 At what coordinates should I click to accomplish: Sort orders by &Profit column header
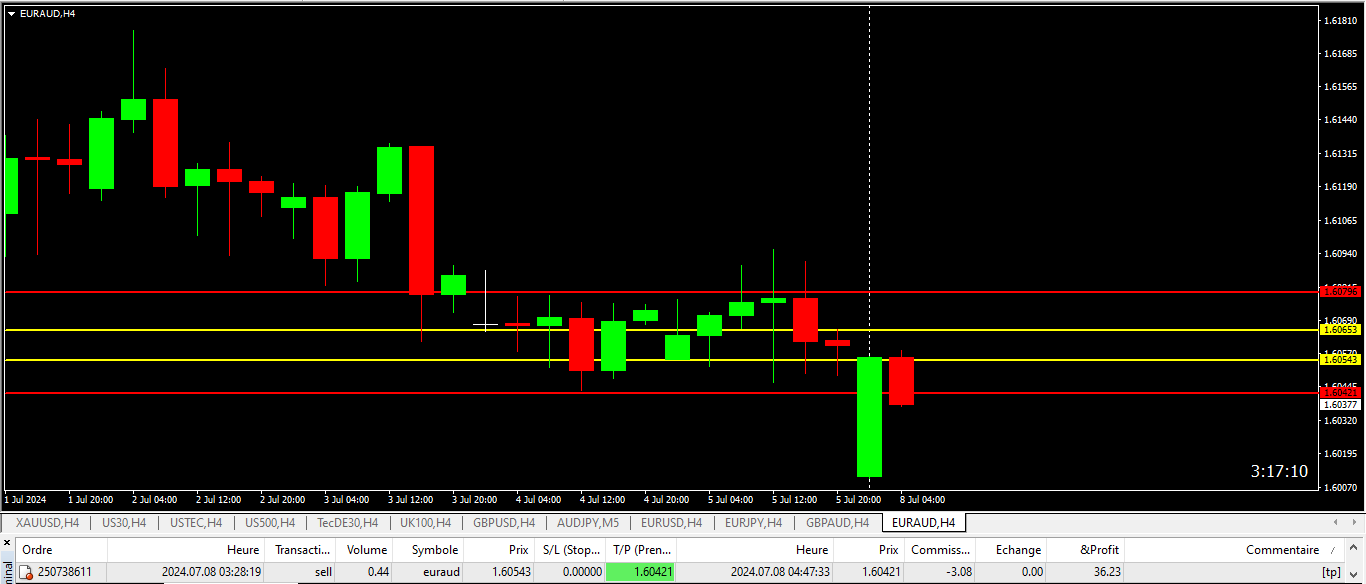coord(1099,549)
